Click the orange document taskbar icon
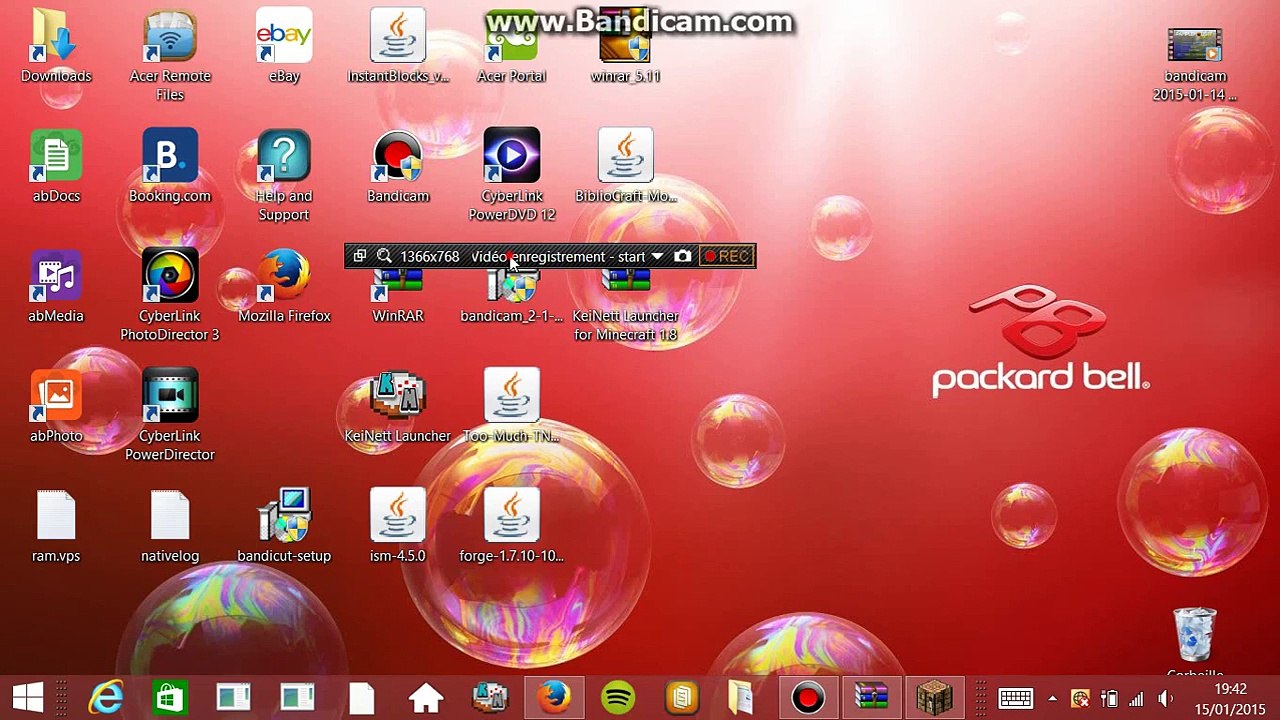Image resolution: width=1280 pixels, height=720 pixels. pyautogui.click(x=682, y=698)
